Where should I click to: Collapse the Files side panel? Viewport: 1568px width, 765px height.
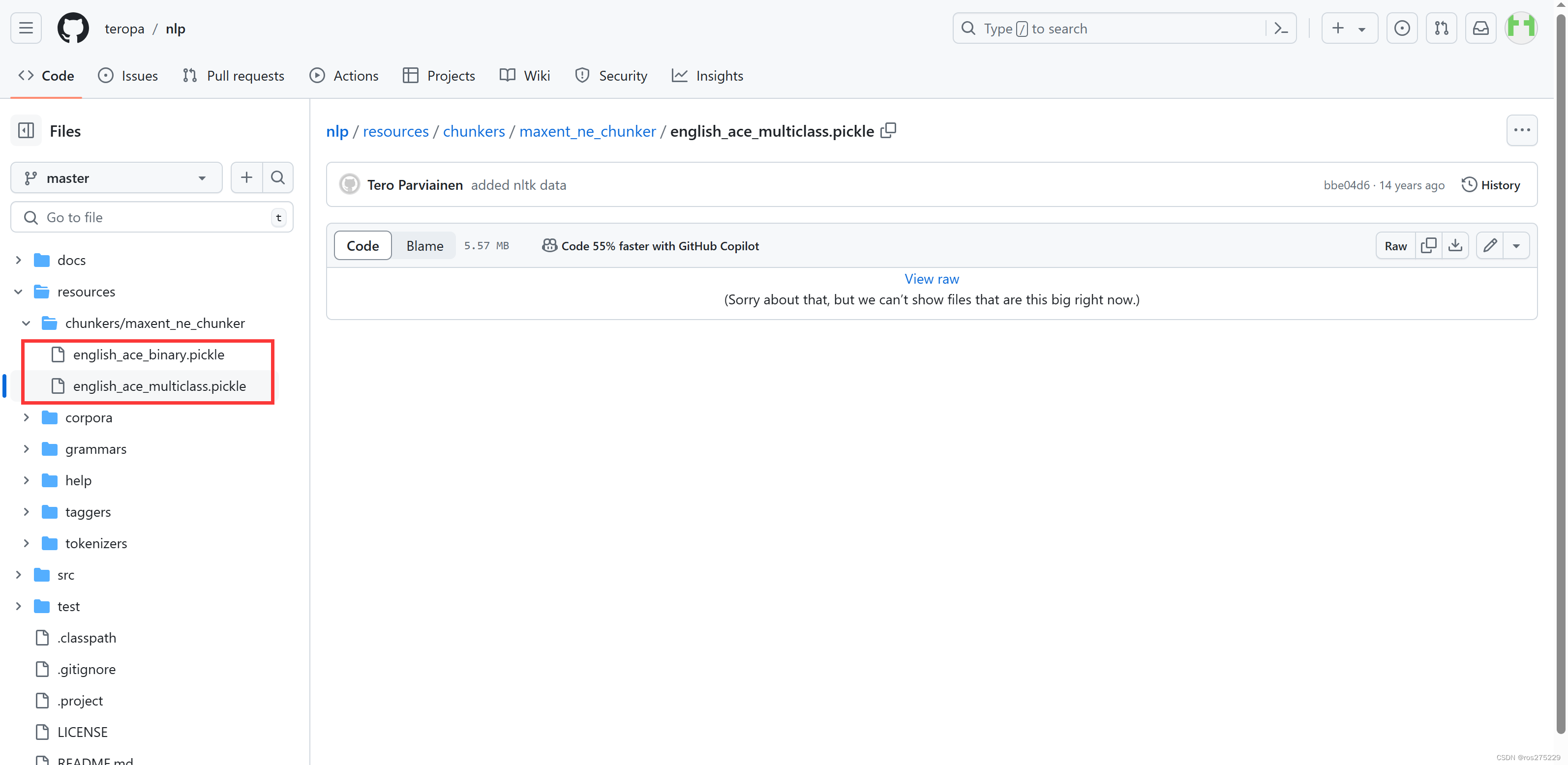(x=26, y=130)
